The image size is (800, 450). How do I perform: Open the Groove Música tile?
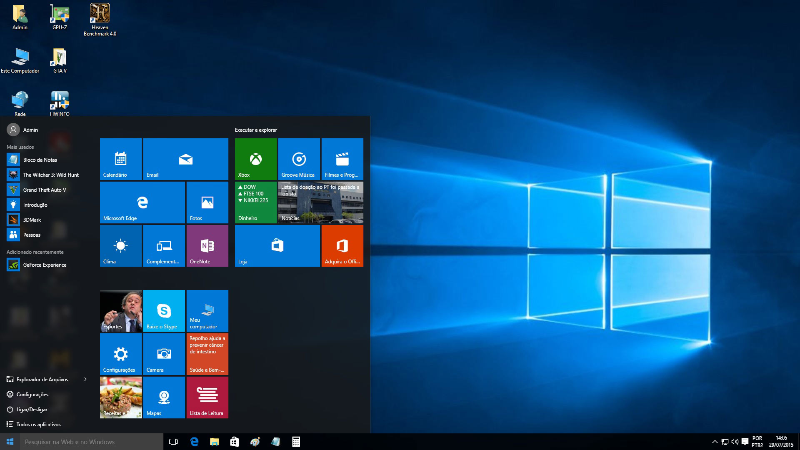pos(299,159)
